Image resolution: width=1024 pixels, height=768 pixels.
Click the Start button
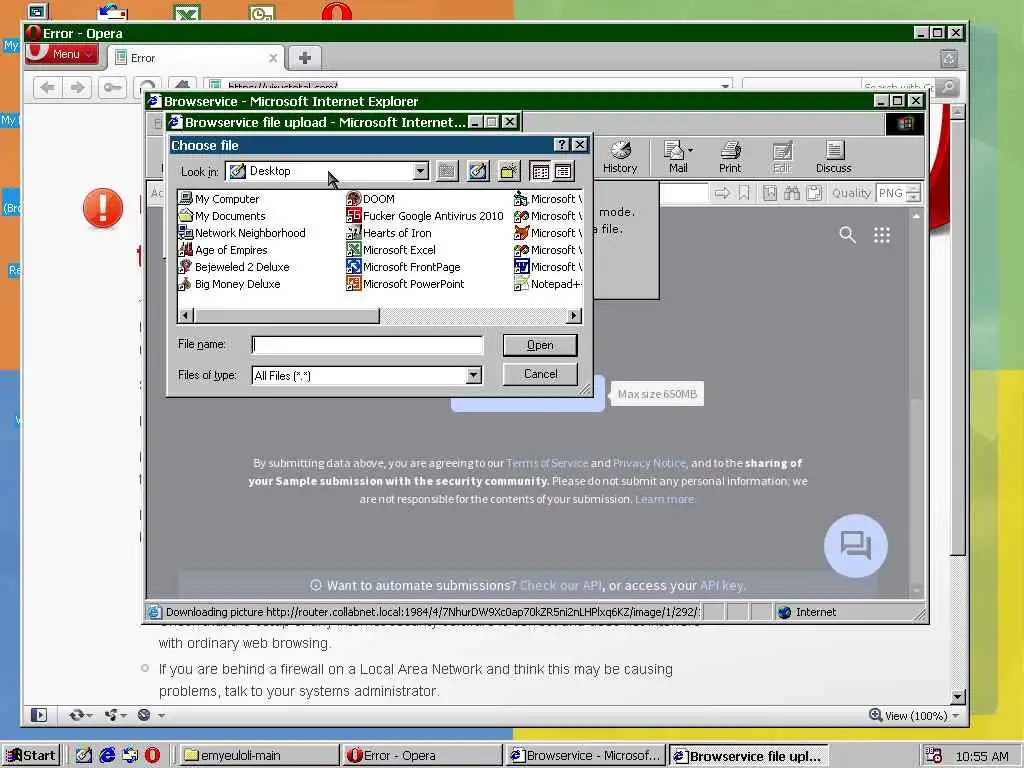click(x=31, y=756)
